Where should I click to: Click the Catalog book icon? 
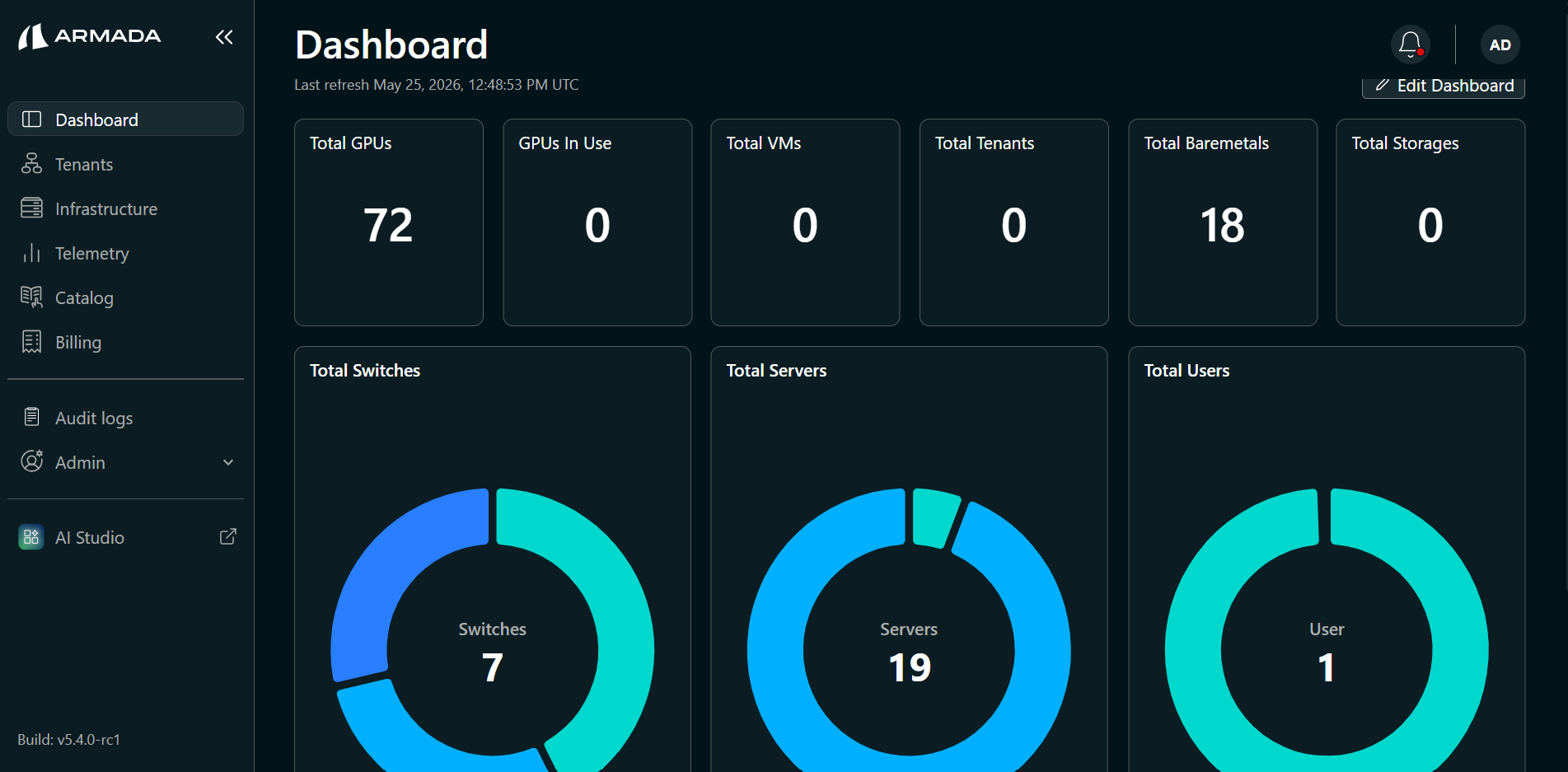[x=31, y=297]
